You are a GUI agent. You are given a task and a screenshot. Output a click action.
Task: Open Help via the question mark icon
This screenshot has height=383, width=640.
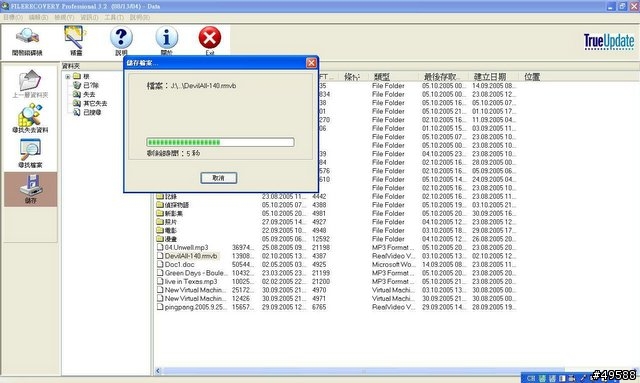pos(121,41)
